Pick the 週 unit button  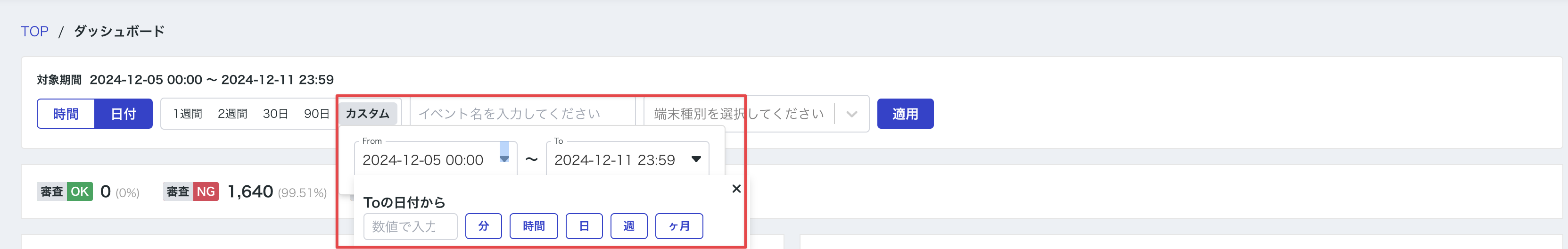pyautogui.click(x=629, y=226)
